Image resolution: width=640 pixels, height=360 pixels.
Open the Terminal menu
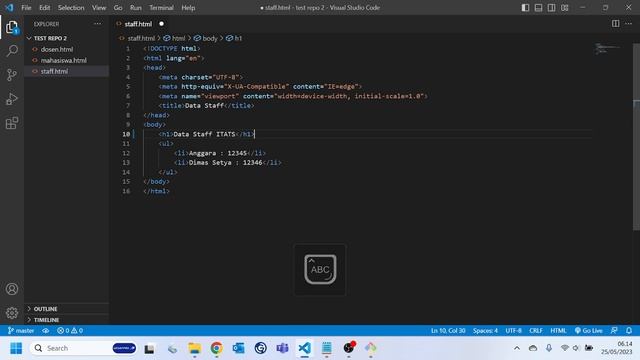point(161,8)
